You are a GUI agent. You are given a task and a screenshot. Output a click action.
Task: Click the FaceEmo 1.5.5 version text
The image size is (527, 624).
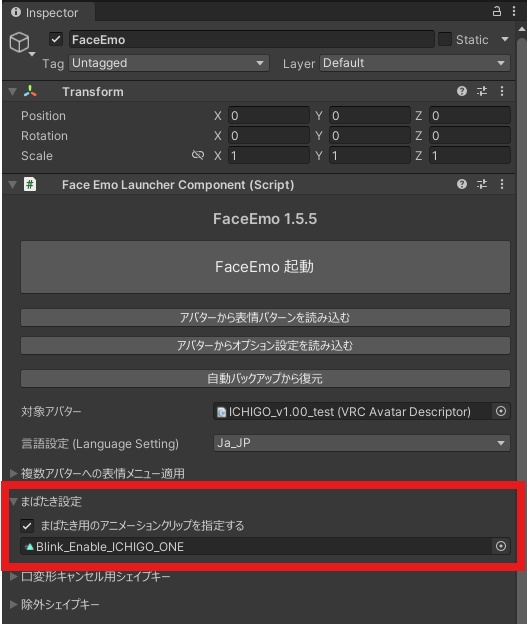coord(265,219)
